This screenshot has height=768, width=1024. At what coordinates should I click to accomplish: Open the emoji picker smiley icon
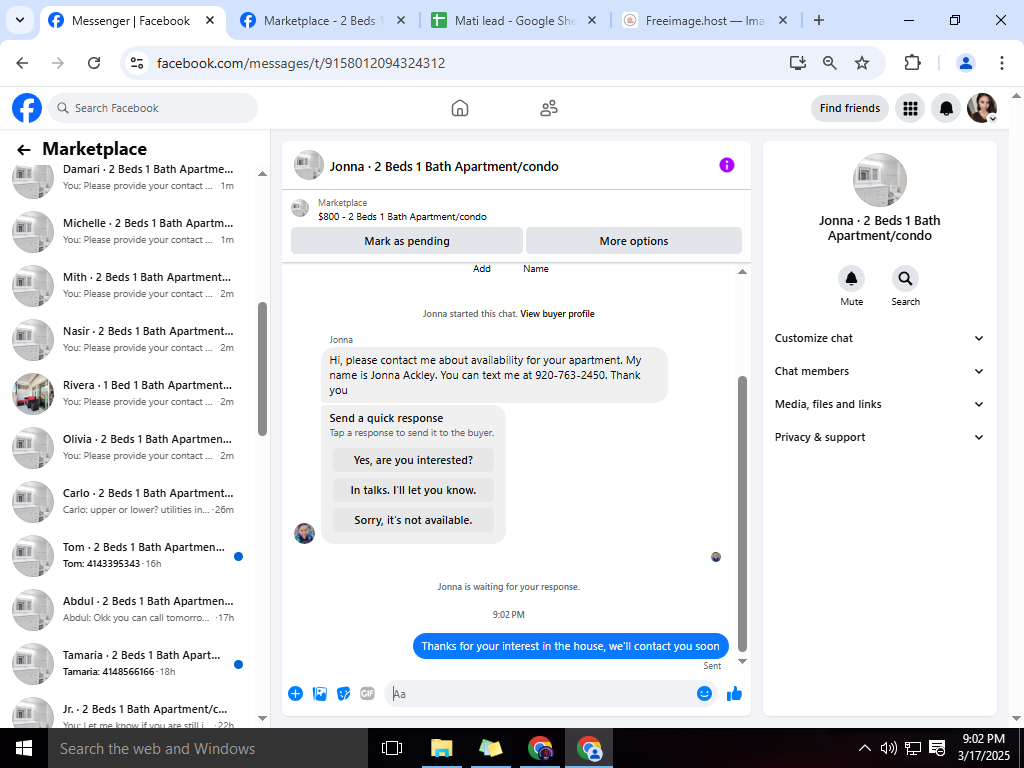click(704, 694)
